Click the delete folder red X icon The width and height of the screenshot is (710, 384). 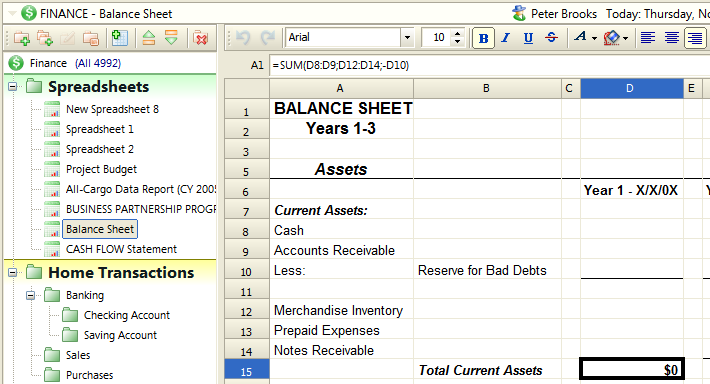click(x=200, y=38)
